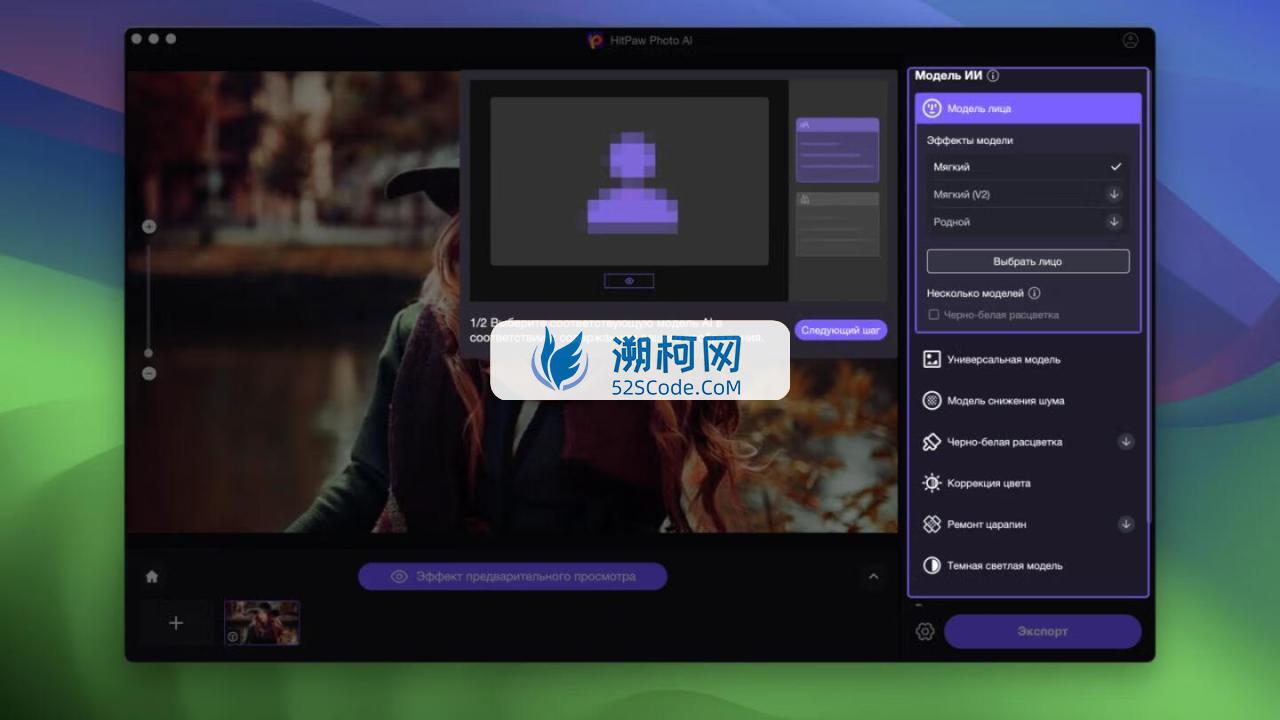Click the zoom slider handle
Image resolution: width=1280 pixels, height=720 pixels.
(x=149, y=353)
